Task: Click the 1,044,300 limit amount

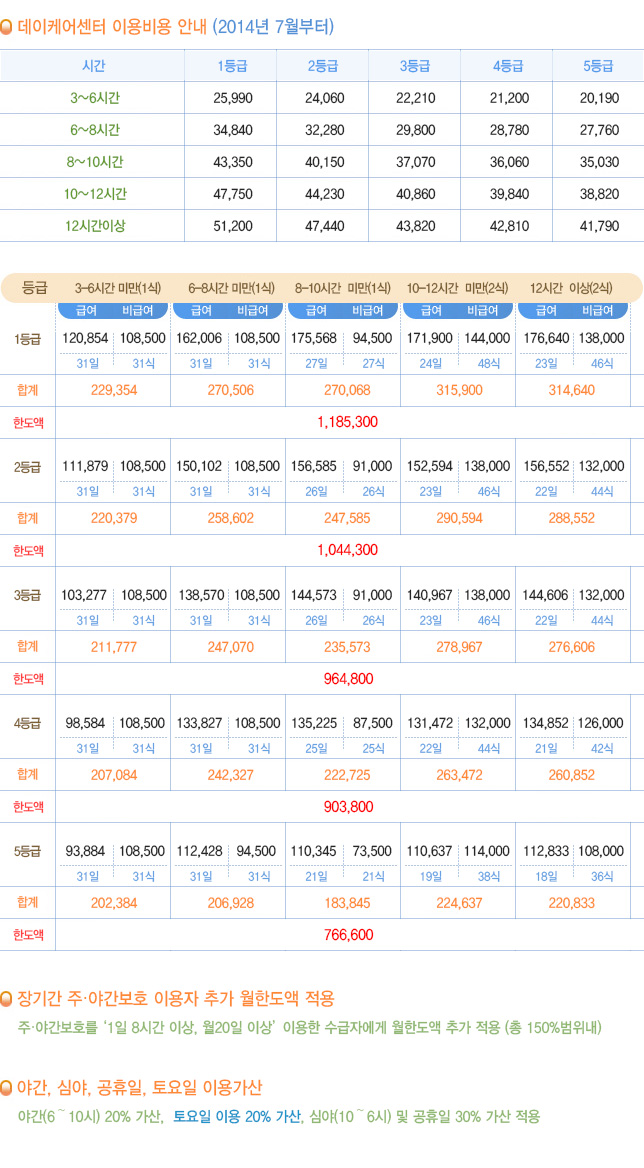Action: coord(348,550)
